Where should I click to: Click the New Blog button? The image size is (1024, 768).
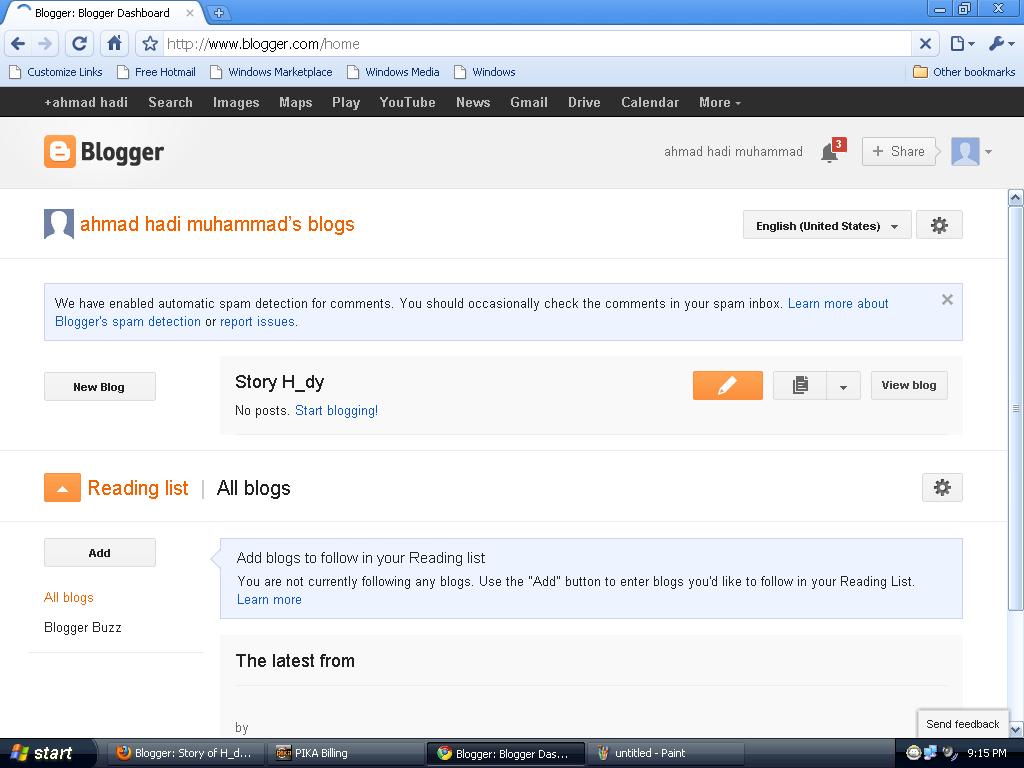99,387
